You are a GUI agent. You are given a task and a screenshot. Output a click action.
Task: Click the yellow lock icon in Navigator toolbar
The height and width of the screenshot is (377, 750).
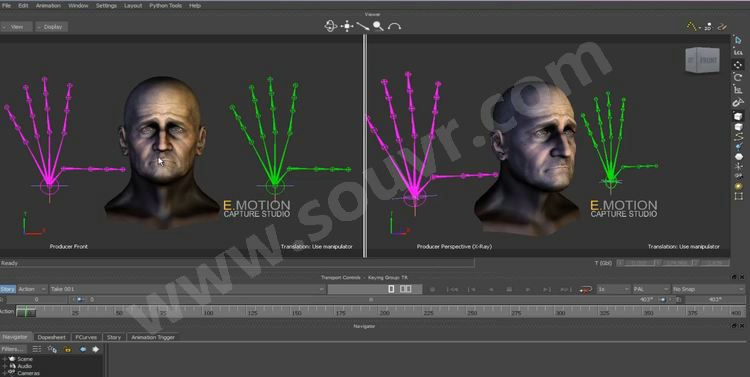pos(68,349)
